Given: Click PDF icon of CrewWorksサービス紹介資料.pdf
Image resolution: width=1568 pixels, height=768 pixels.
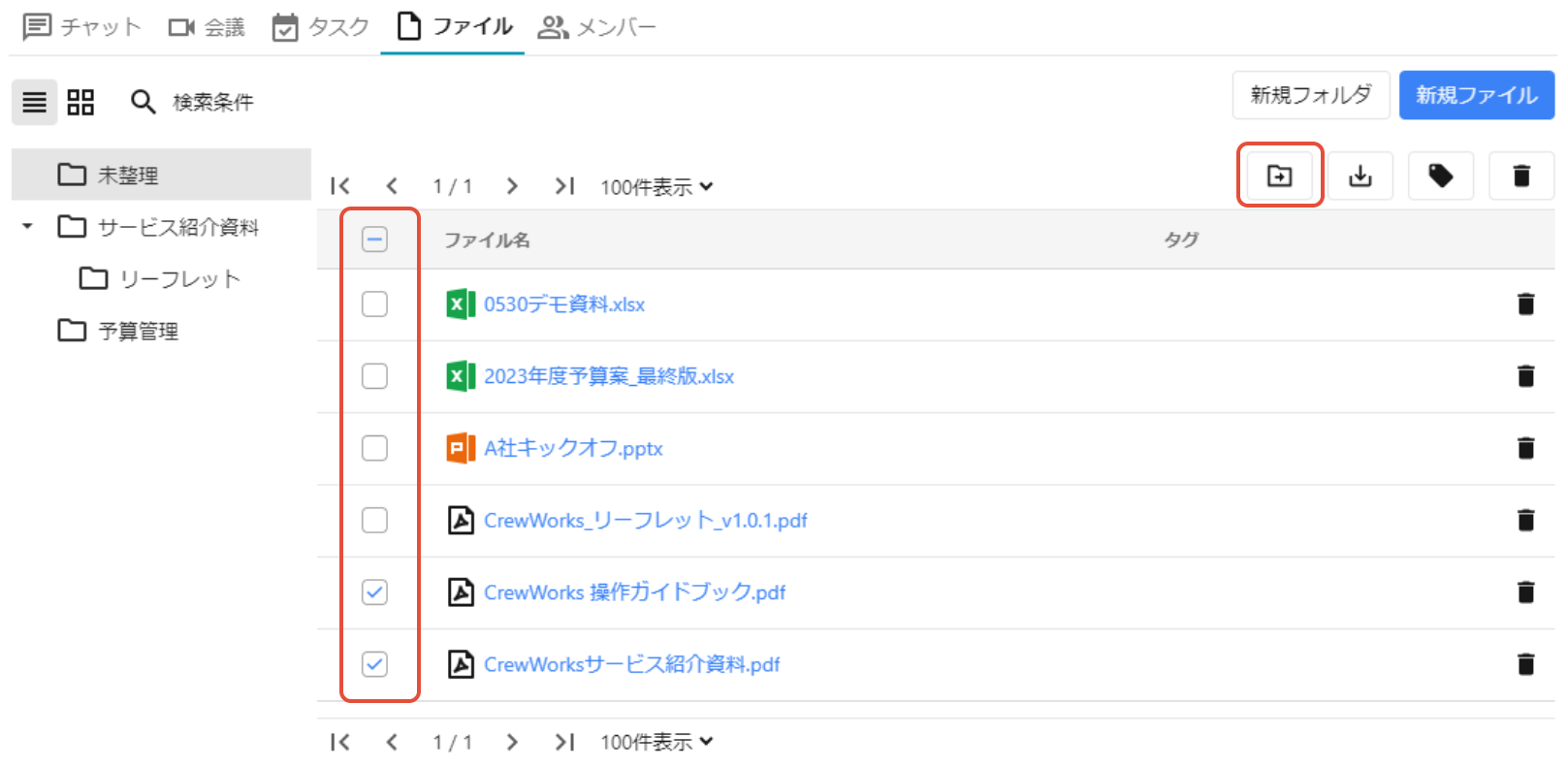Looking at the screenshot, I should point(461,664).
